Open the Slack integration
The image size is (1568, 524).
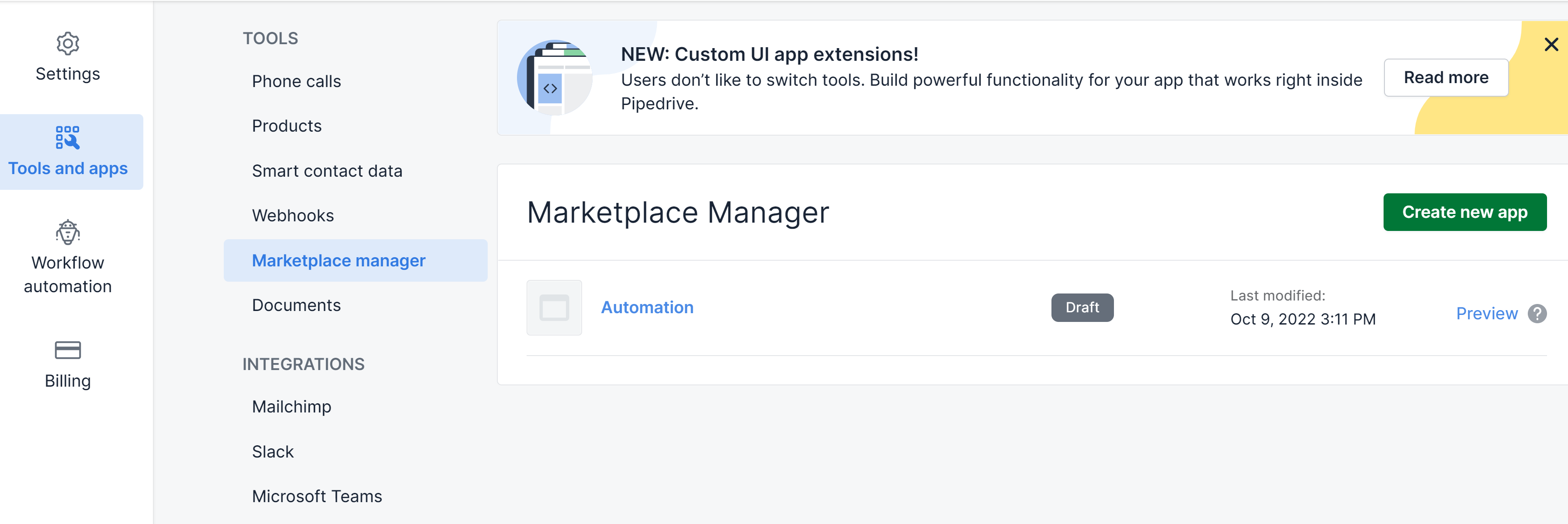click(x=273, y=451)
